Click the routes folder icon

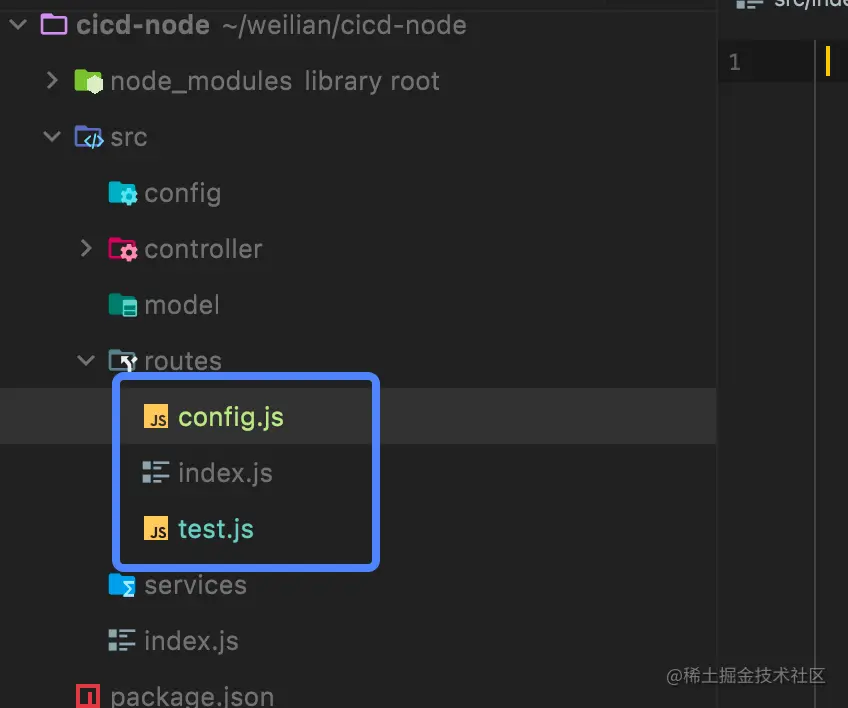click(122, 360)
